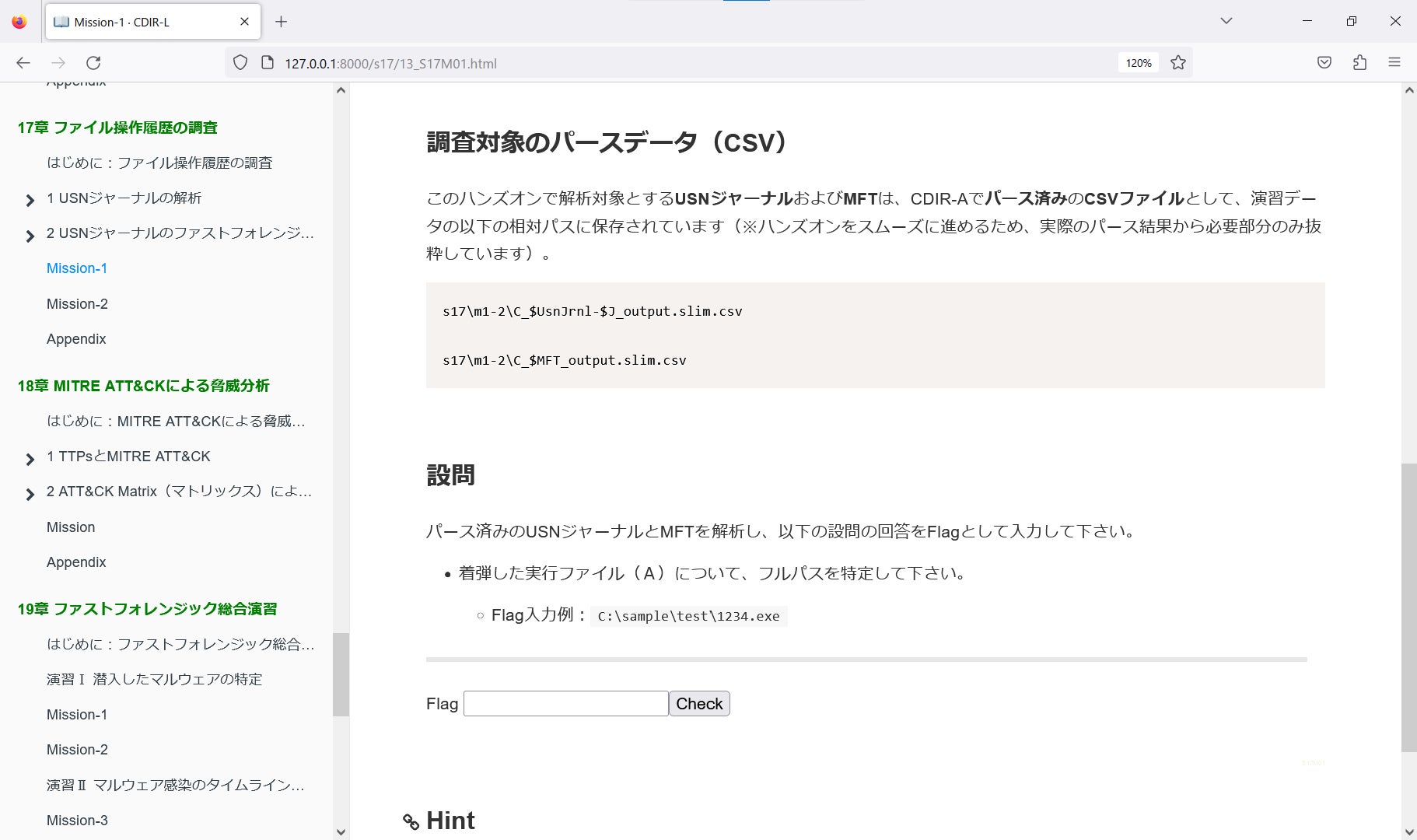
Task: Open 1 TTPsとMITRE ATT&CK page
Action: tap(128, 456)
